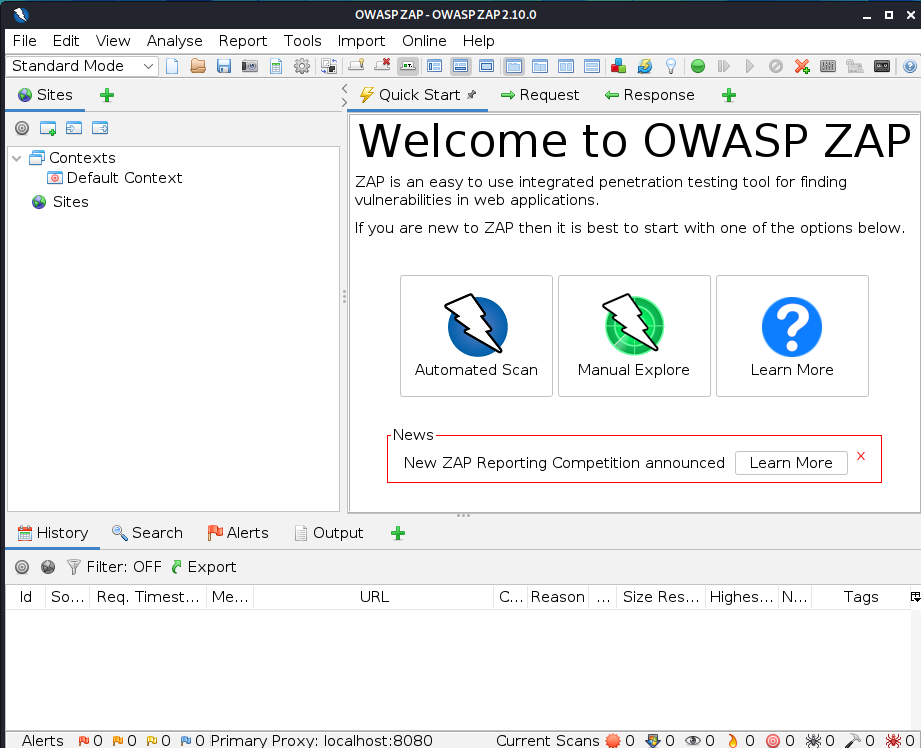
Task: Switch to the Alerts tab
Action: pyautogui.click(x=238, y=533)
